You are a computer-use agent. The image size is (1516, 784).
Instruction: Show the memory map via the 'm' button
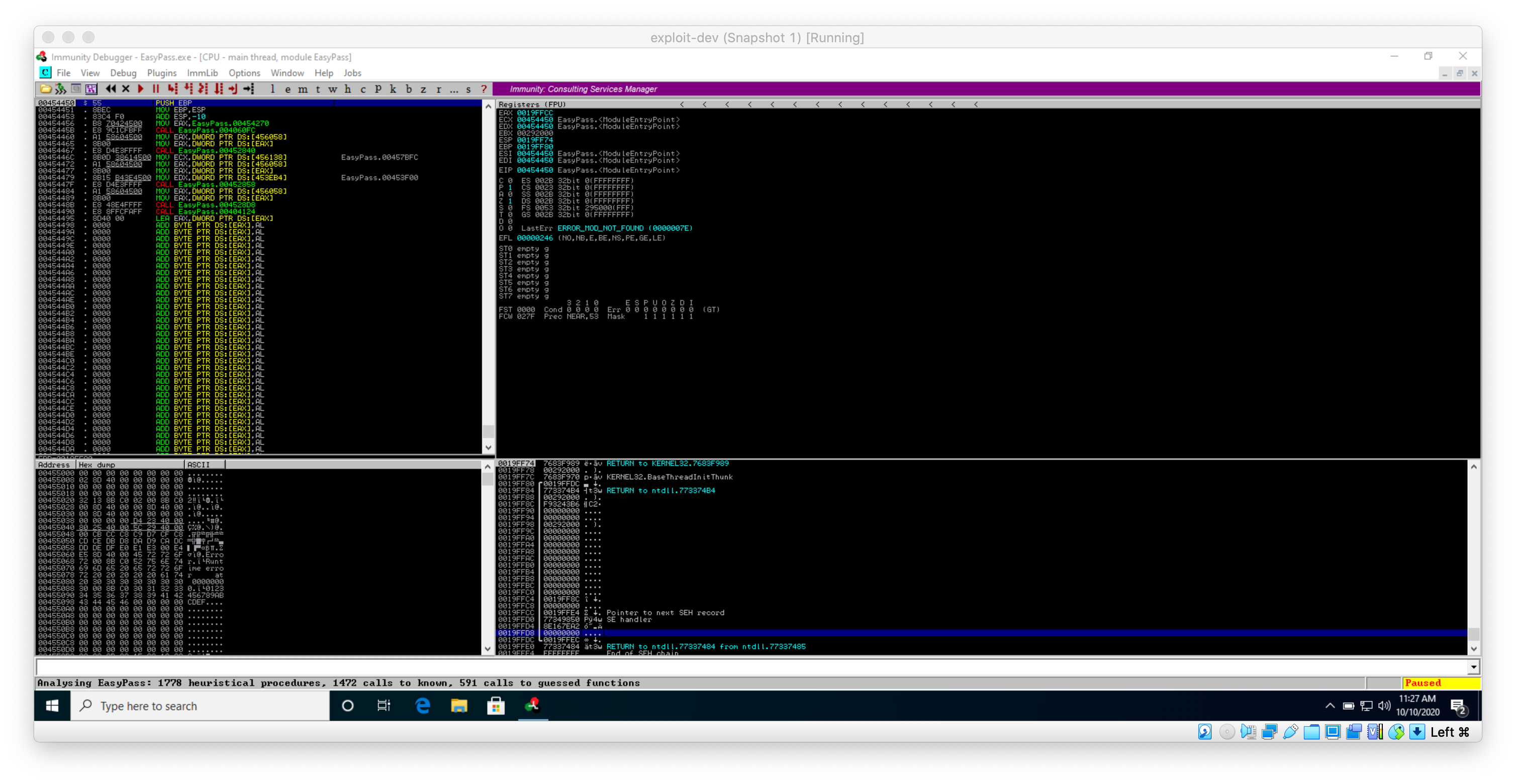pyautogui.click(x=303, y=89)
